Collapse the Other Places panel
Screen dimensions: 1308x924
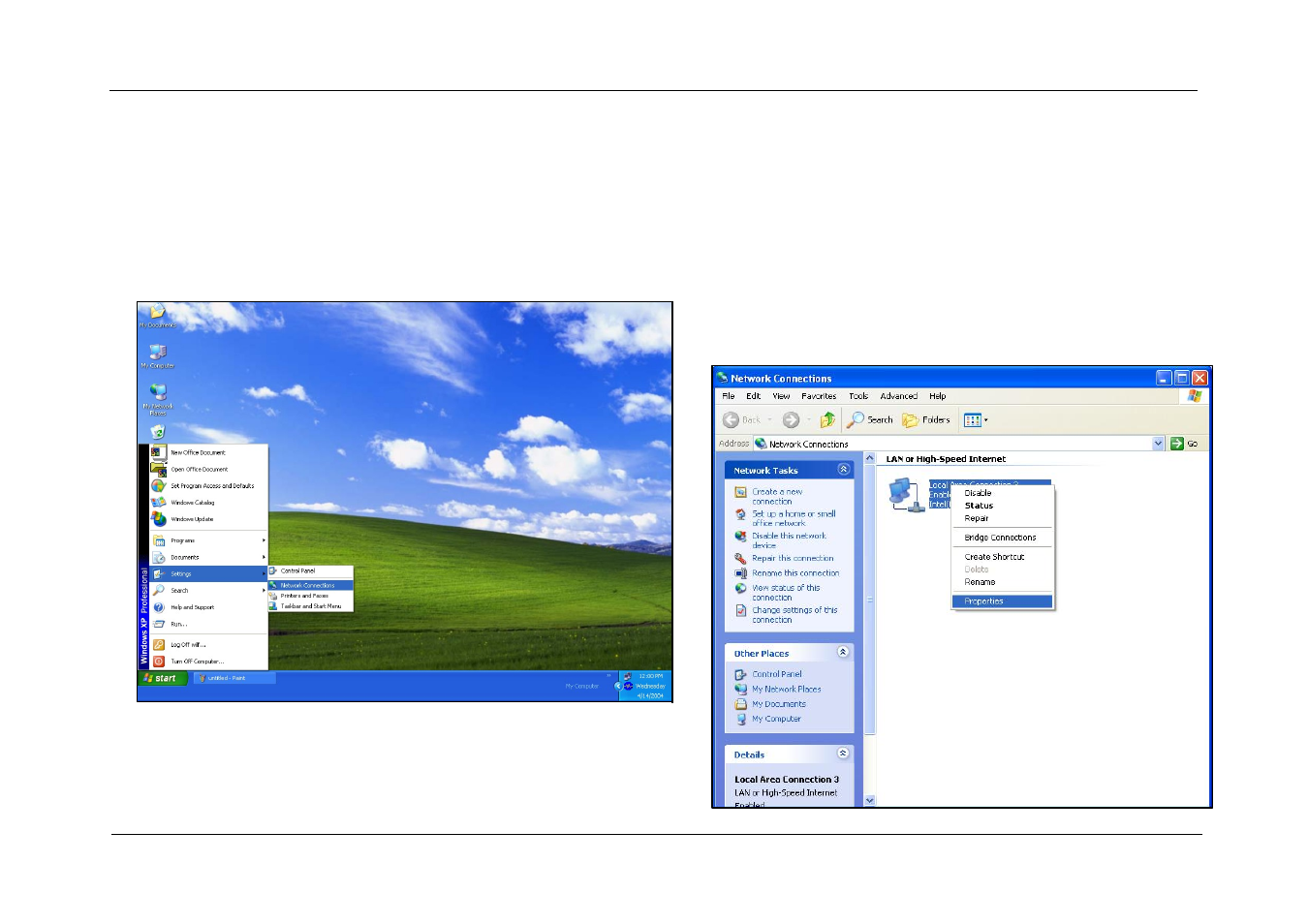(844, 653)
